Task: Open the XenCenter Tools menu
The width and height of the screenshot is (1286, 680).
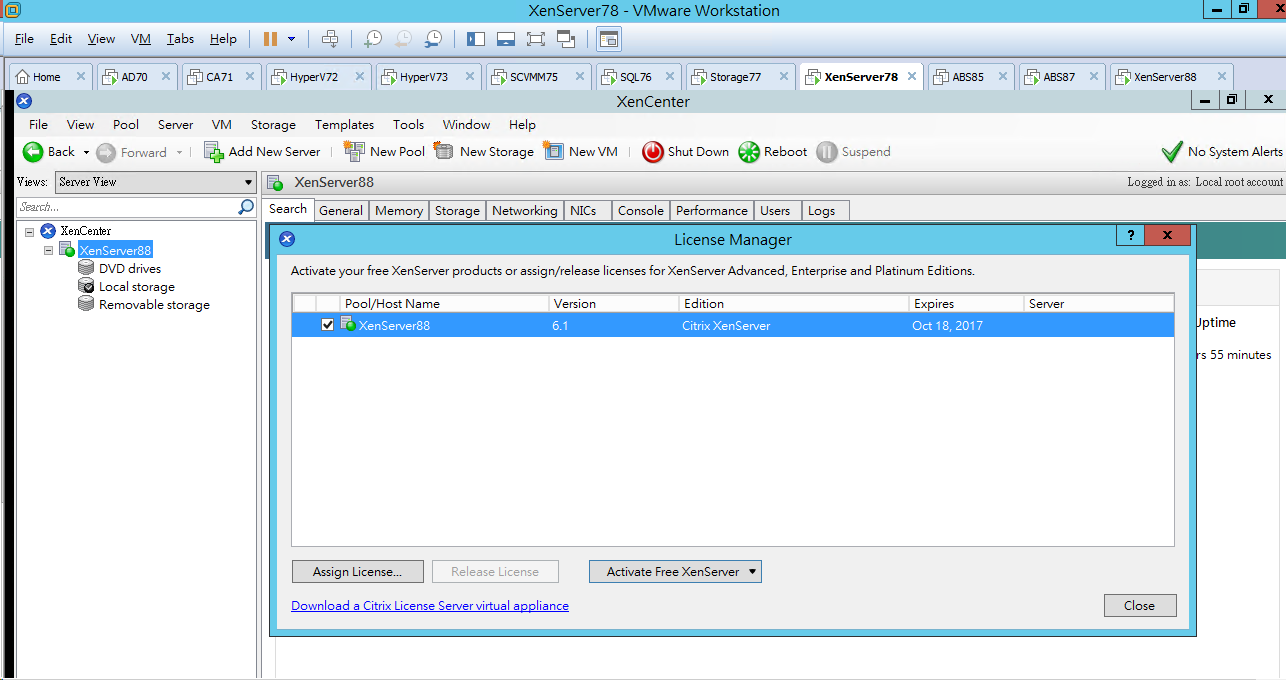Action: click(408, 125)
